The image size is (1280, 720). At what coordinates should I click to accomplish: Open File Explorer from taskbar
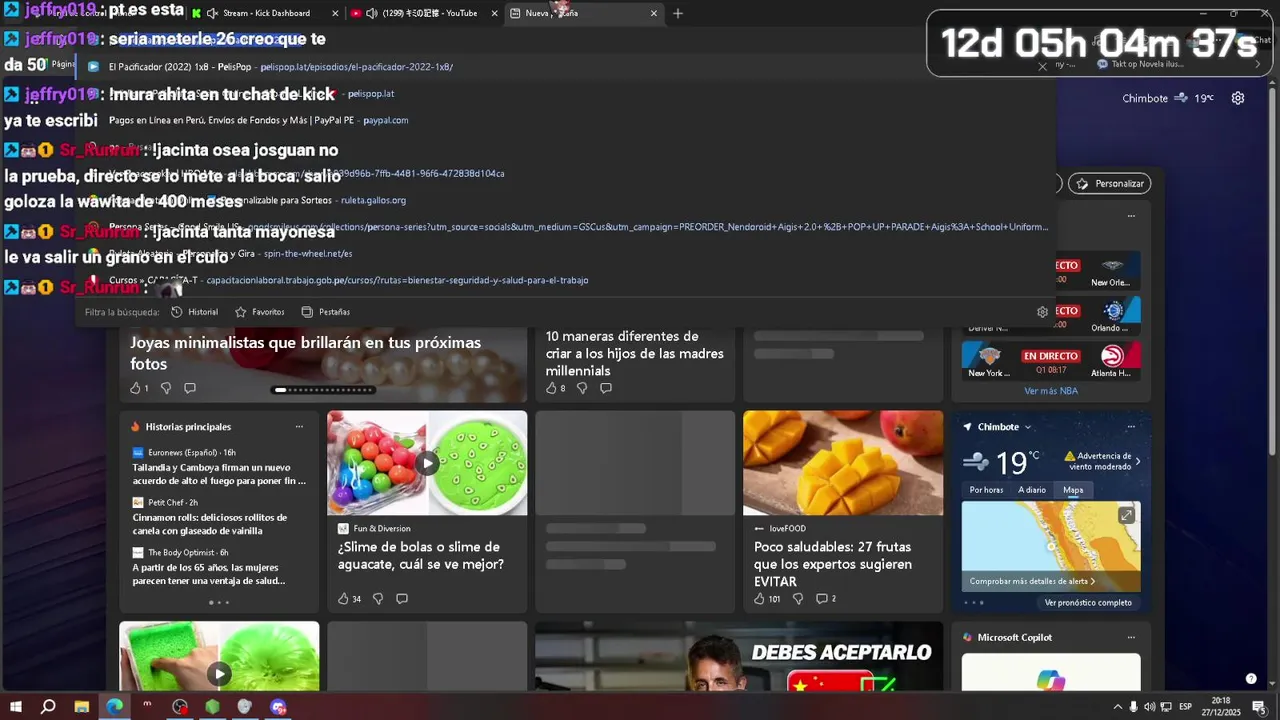(x=82, y=707)
